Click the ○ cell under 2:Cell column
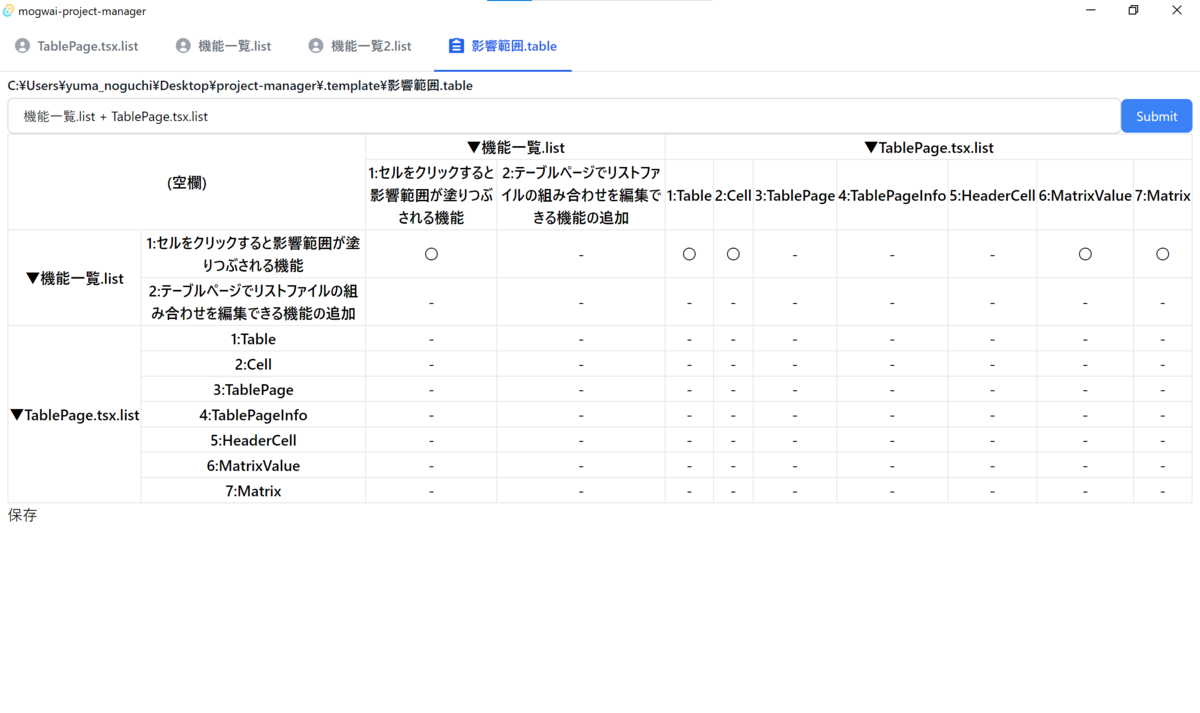Image resolution: width=1200 pixels, height=713 pixels. 733,254
